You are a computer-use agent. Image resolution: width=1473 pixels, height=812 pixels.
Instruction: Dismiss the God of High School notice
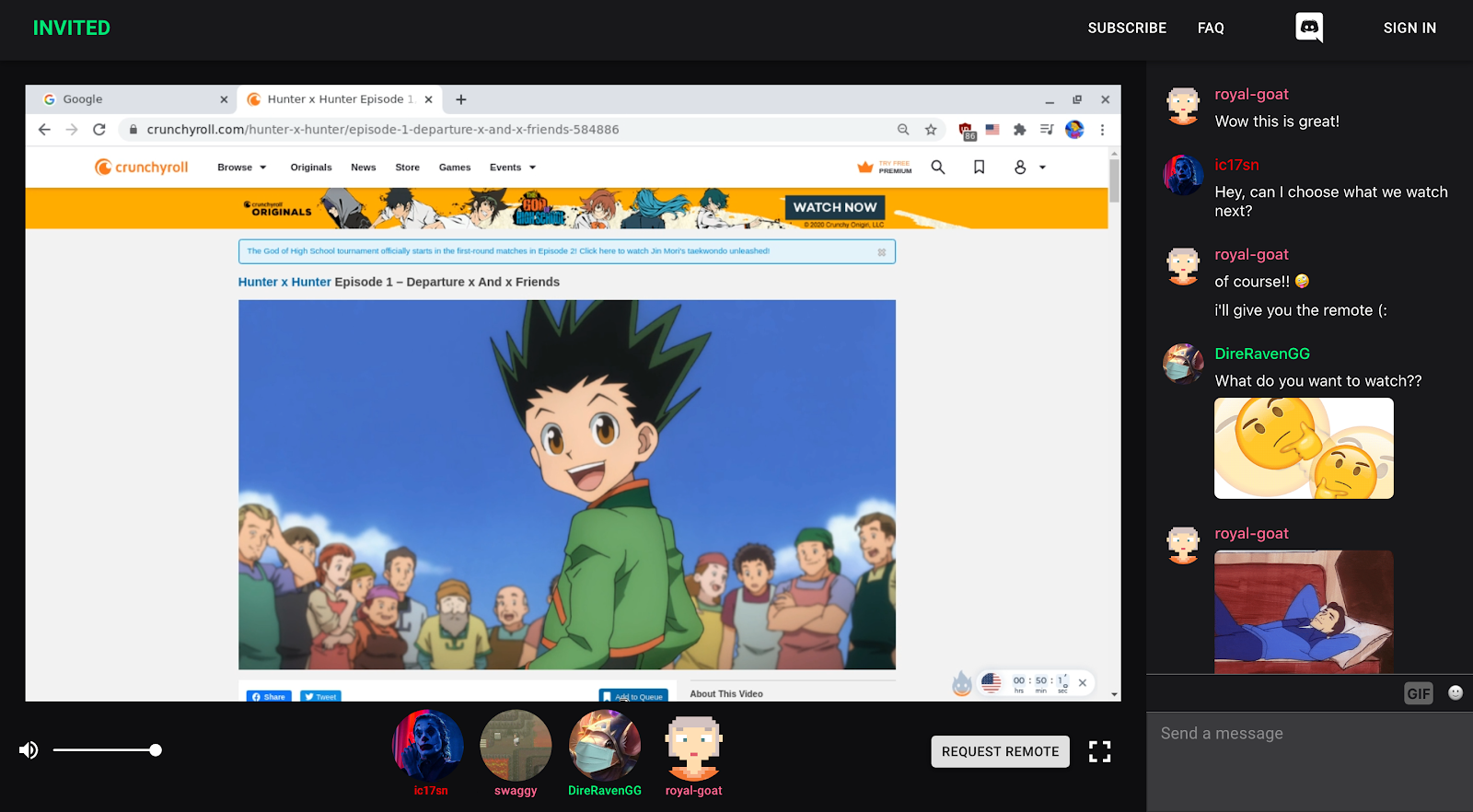(882, 251)
